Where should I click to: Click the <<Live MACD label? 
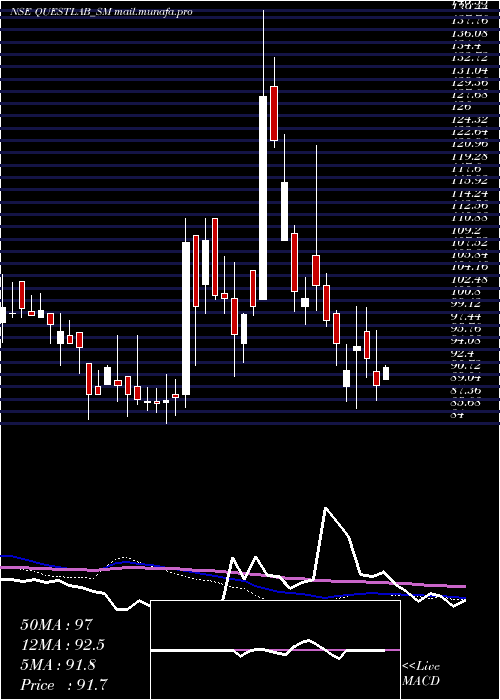(421, 673)
